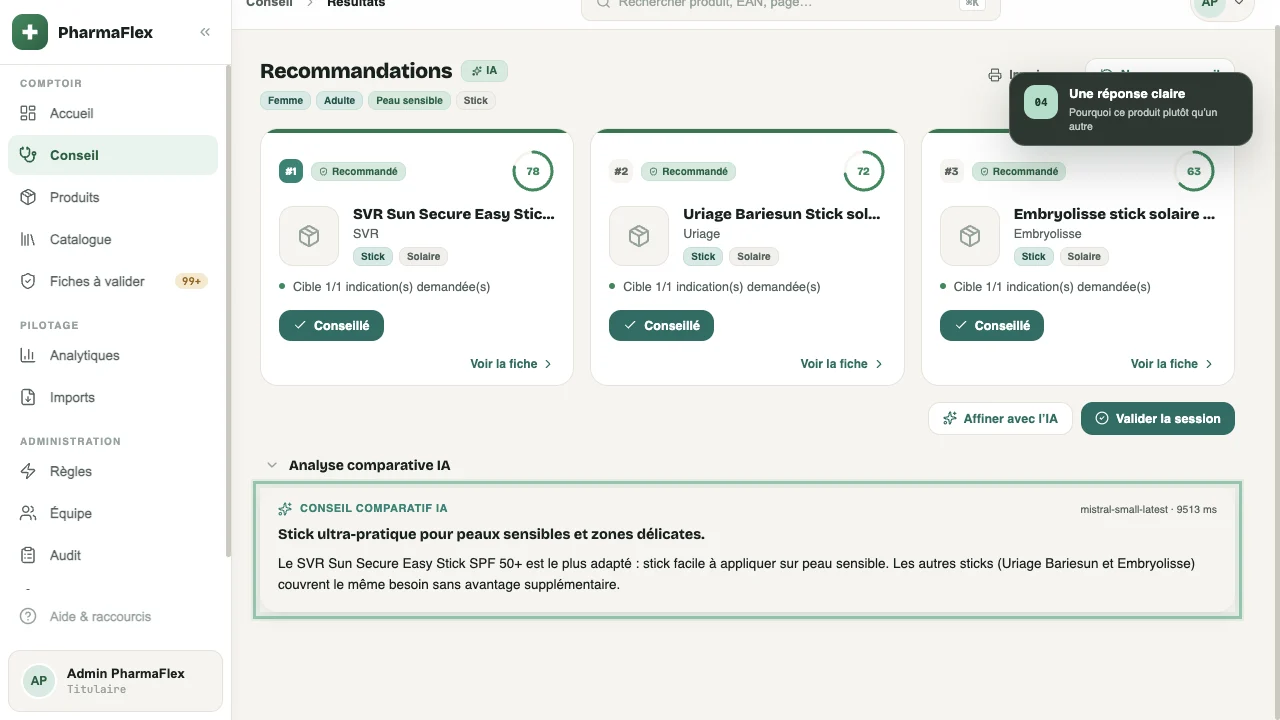The width and height of the screenshot is (1280, 720).
Task: Click headline 'Stick ultra-pratique pour peaux sensibles et zones délicates.'
Action: pos(491,534)
